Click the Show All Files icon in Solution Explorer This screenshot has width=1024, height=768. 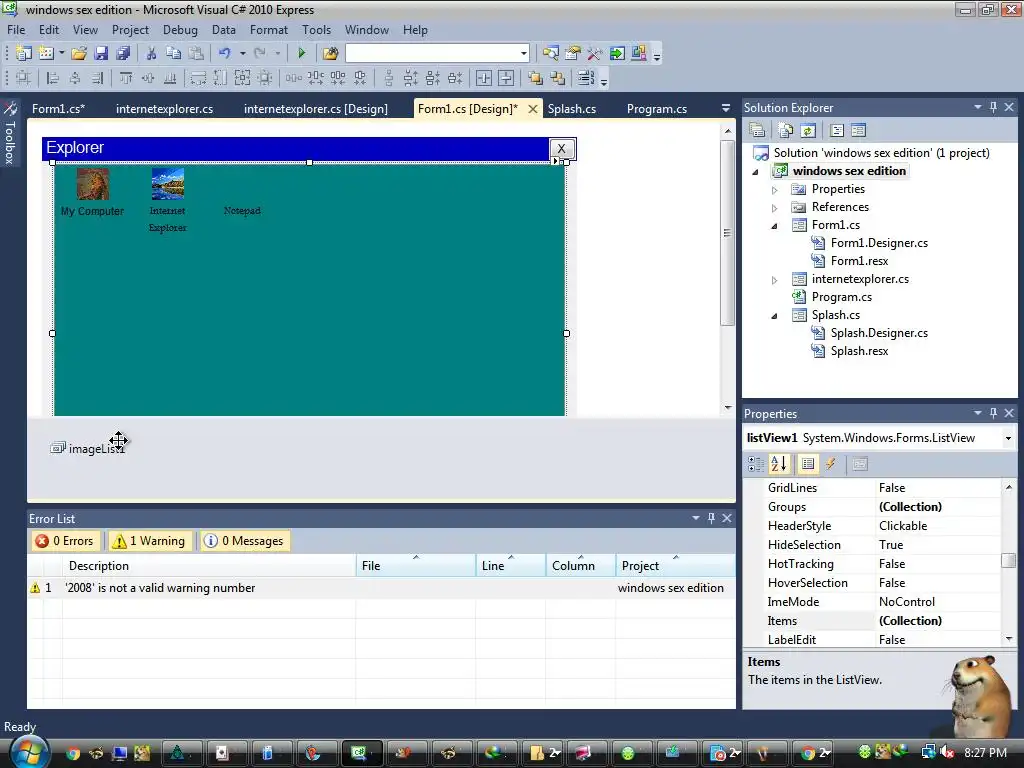tap(786, 131)
